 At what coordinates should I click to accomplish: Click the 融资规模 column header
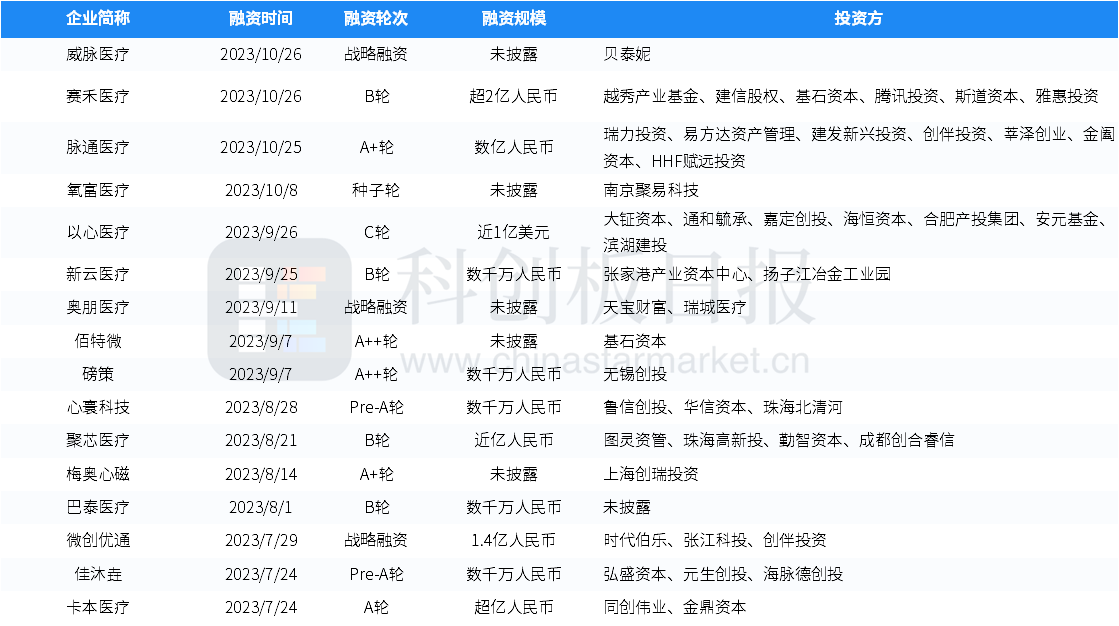[514, 19]
